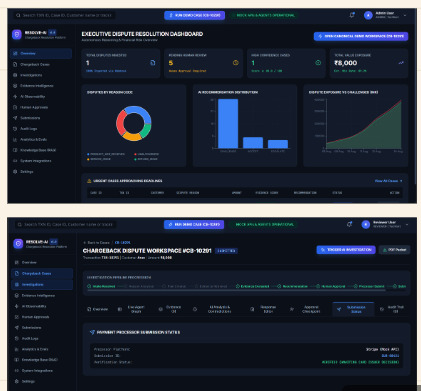Viewport: 421px width, 391px height.
Task: Open Chargeback Cases in Chargeback Workspace sidebar
Action: coord(42,273)
